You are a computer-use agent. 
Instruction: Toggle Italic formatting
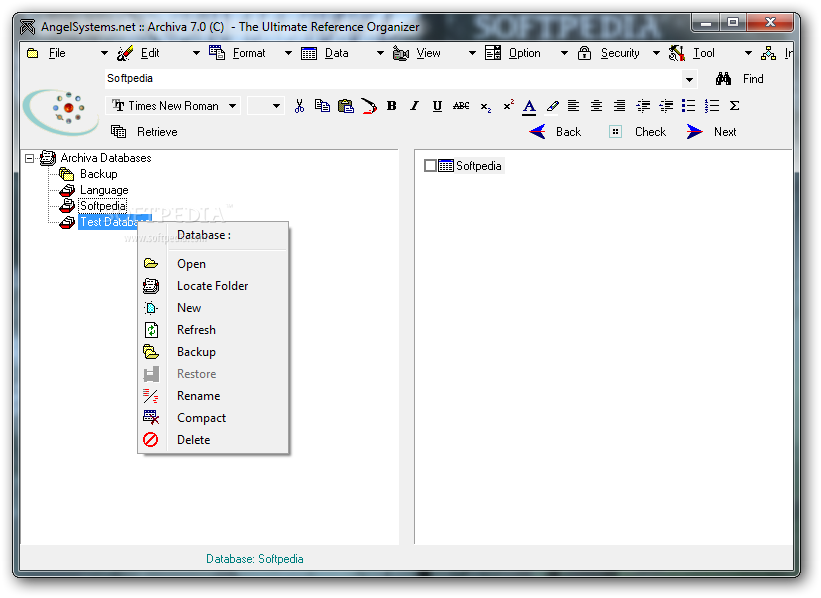pyautogui.click(x=414, y=106)
